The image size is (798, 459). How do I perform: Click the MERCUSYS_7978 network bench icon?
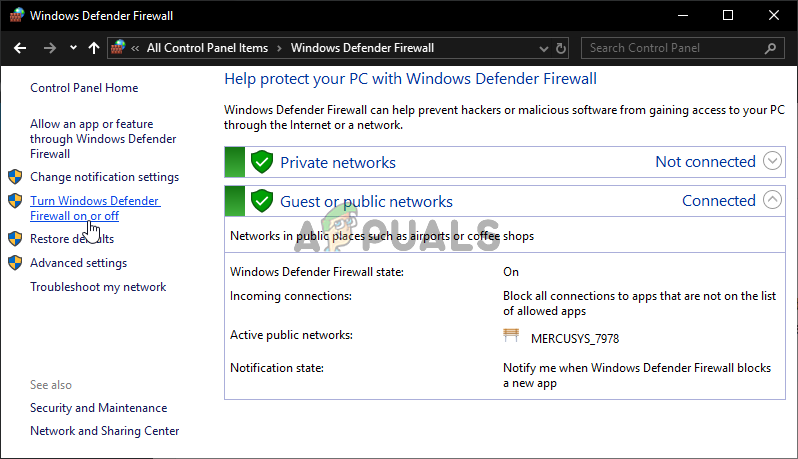pos(512,336)
